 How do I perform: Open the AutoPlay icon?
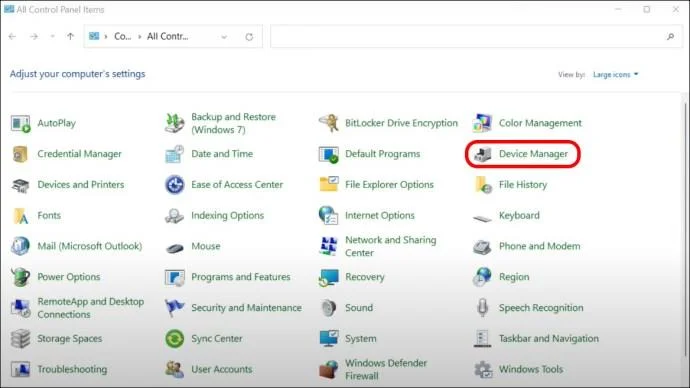pyautogui.click(x=20, y=123)
